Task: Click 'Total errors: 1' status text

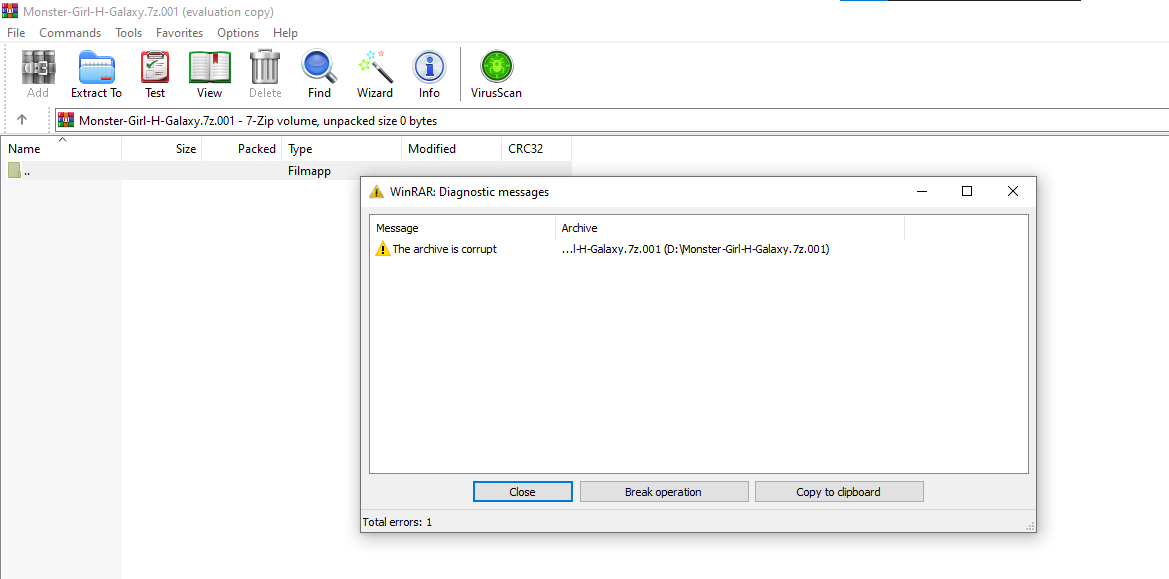Action: click(397, 522)
